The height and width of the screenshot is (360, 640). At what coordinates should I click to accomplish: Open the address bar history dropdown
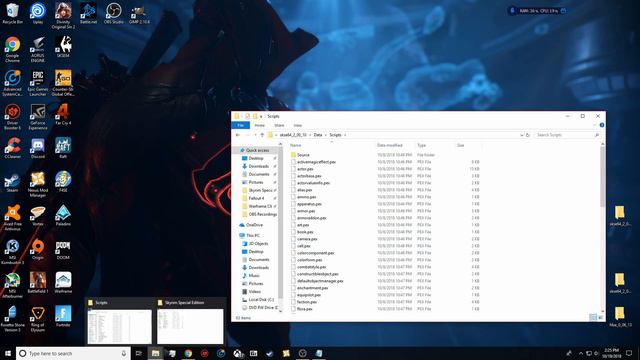coord(521,135)
